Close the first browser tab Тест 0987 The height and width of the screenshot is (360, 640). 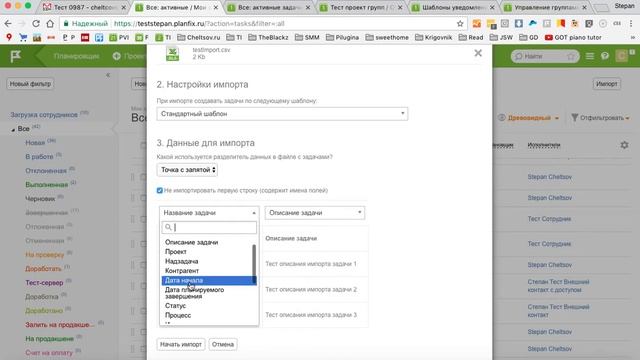coord(124,7)
